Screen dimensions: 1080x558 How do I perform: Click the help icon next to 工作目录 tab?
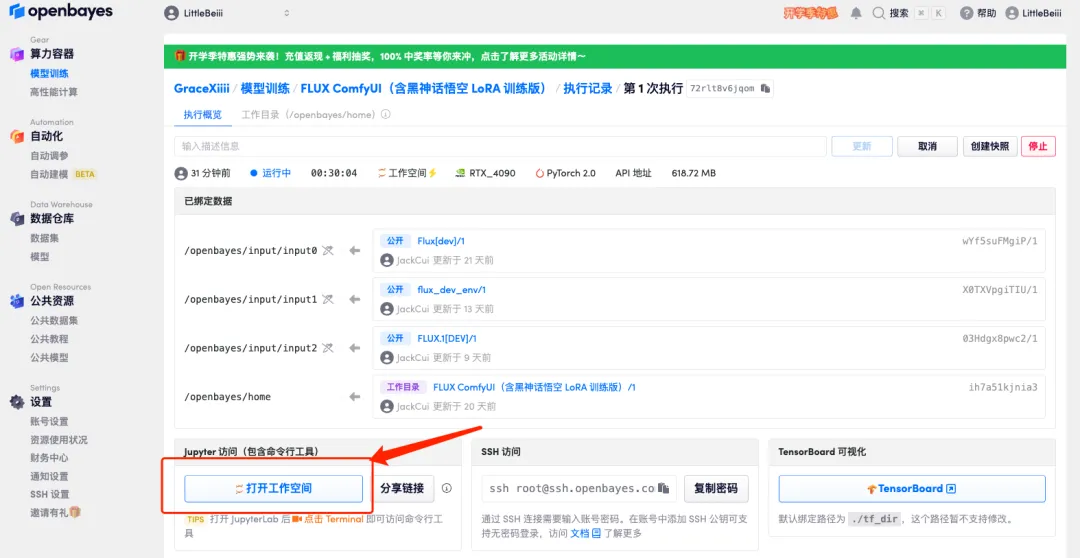coord(386,115)
